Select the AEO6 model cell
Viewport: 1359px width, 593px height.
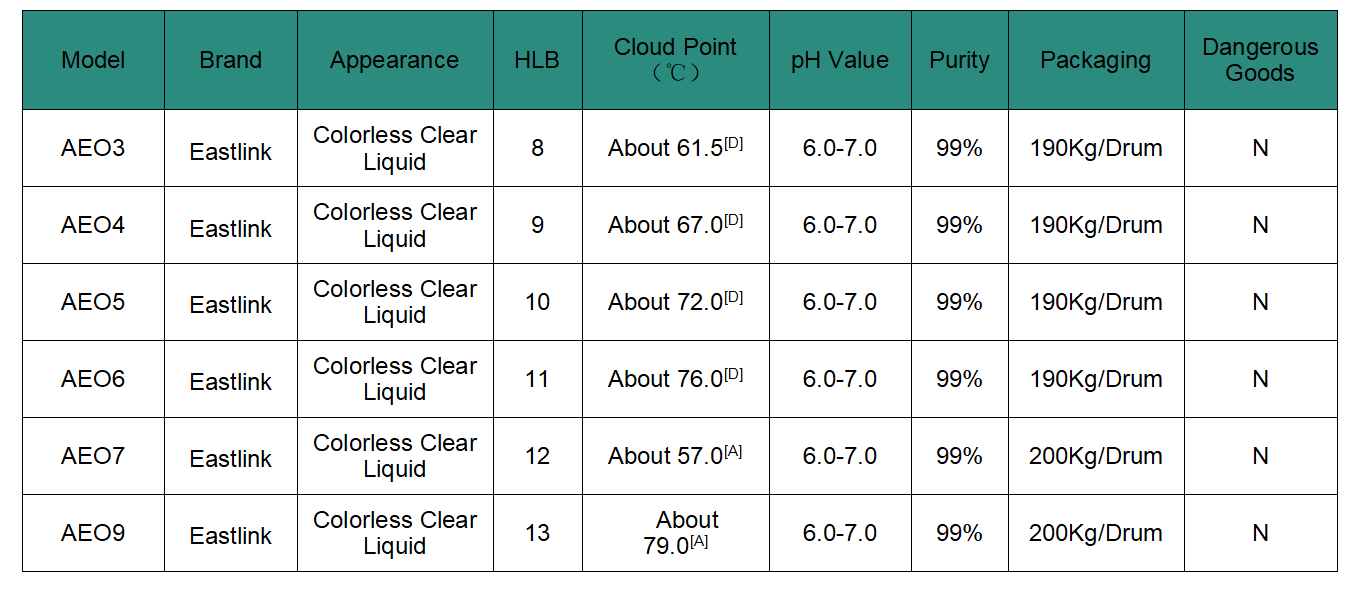pyautogui.click(x=93, y=379)
